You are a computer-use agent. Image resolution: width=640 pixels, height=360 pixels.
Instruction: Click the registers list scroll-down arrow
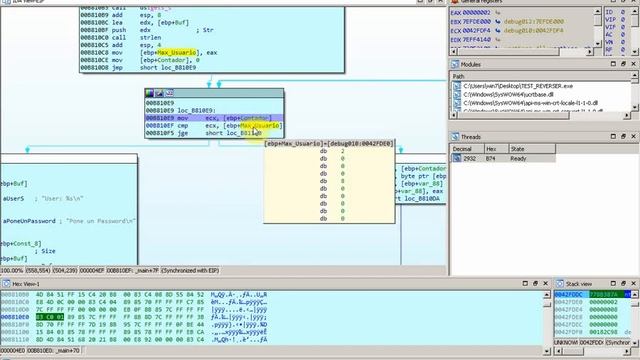pyautogui.click(x=598, y=44)
